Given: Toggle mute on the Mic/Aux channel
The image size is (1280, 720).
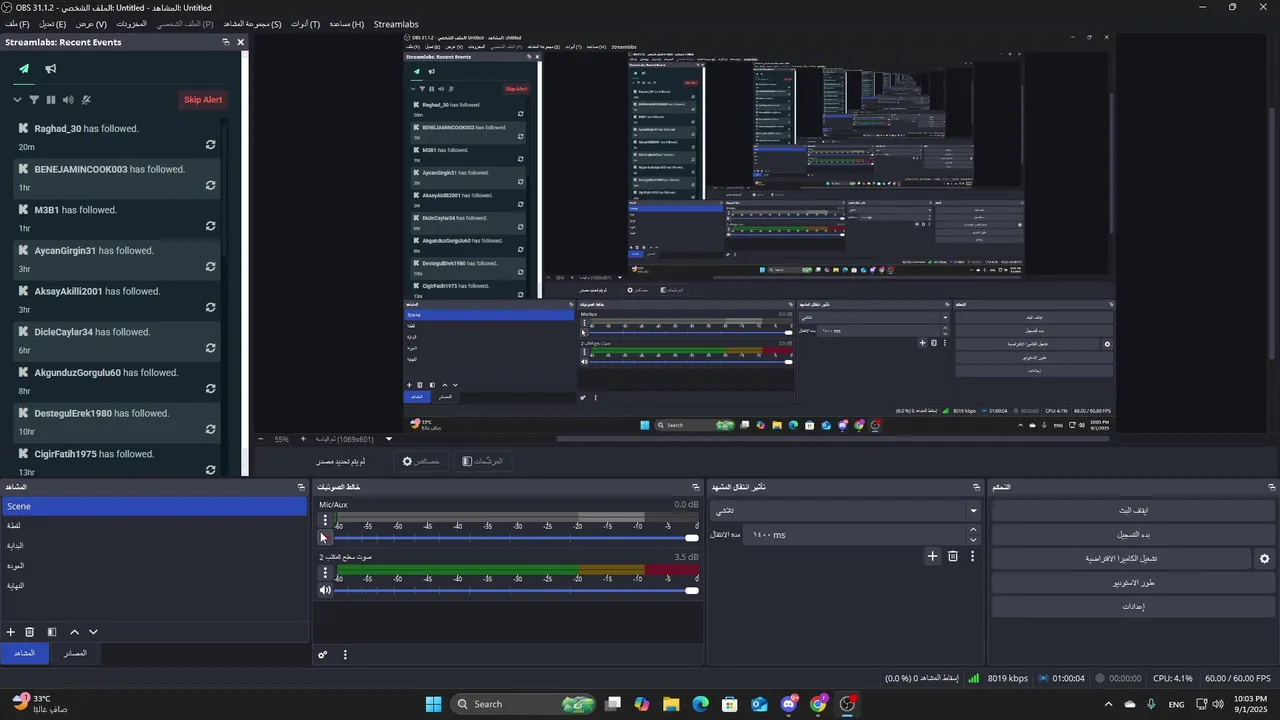Looking at the screenshot, I should pos(324,538).
